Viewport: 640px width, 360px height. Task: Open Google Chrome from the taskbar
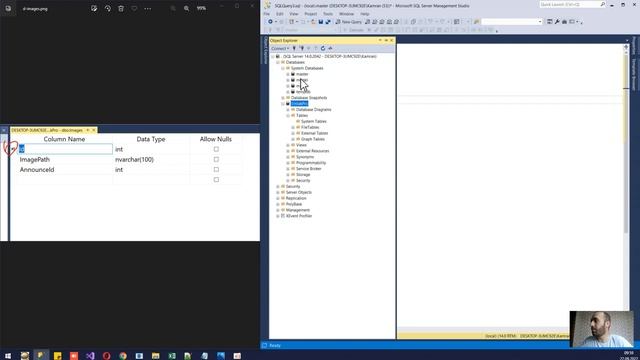(123, 356)
